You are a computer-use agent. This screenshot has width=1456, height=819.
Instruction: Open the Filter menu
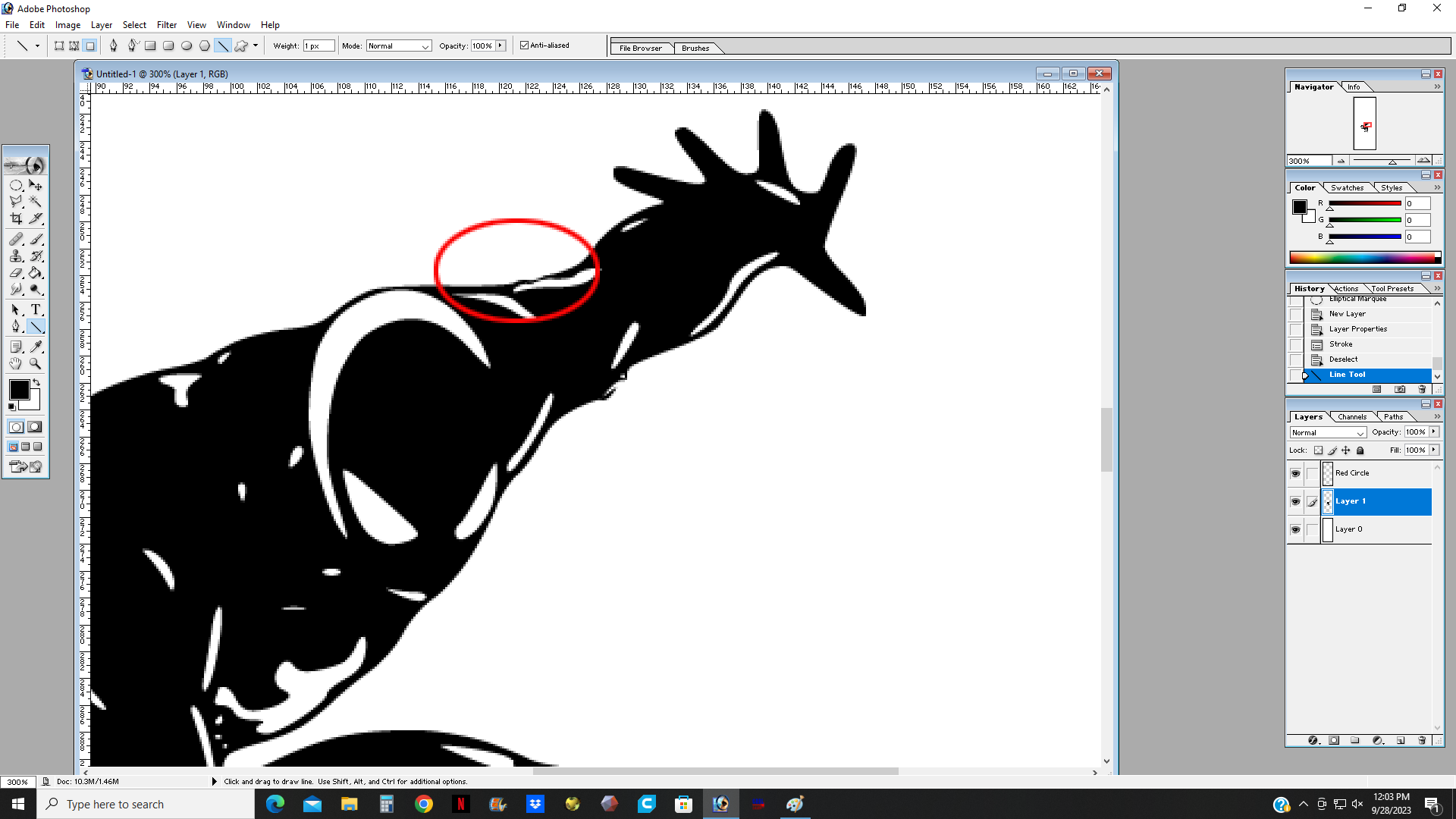point(166,25)
